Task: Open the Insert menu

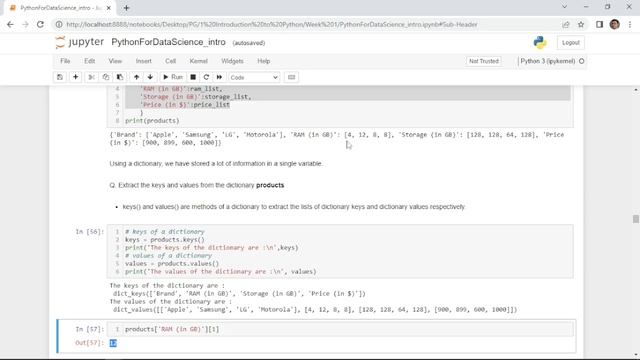Action: click(143, 61)
